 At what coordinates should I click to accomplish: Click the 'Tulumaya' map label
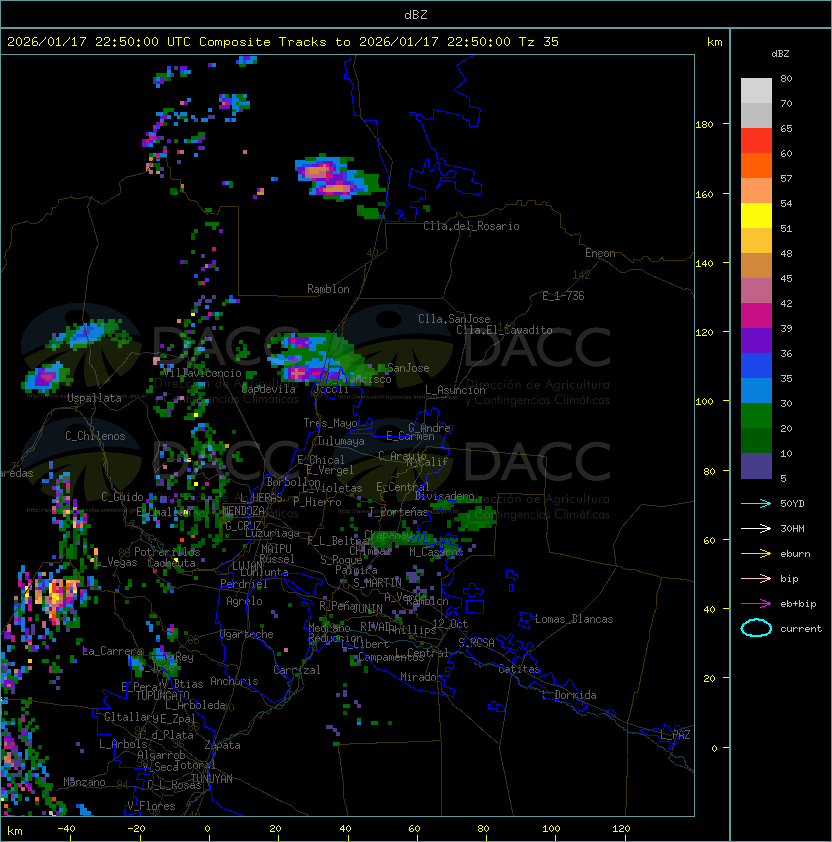coord(341,441)
